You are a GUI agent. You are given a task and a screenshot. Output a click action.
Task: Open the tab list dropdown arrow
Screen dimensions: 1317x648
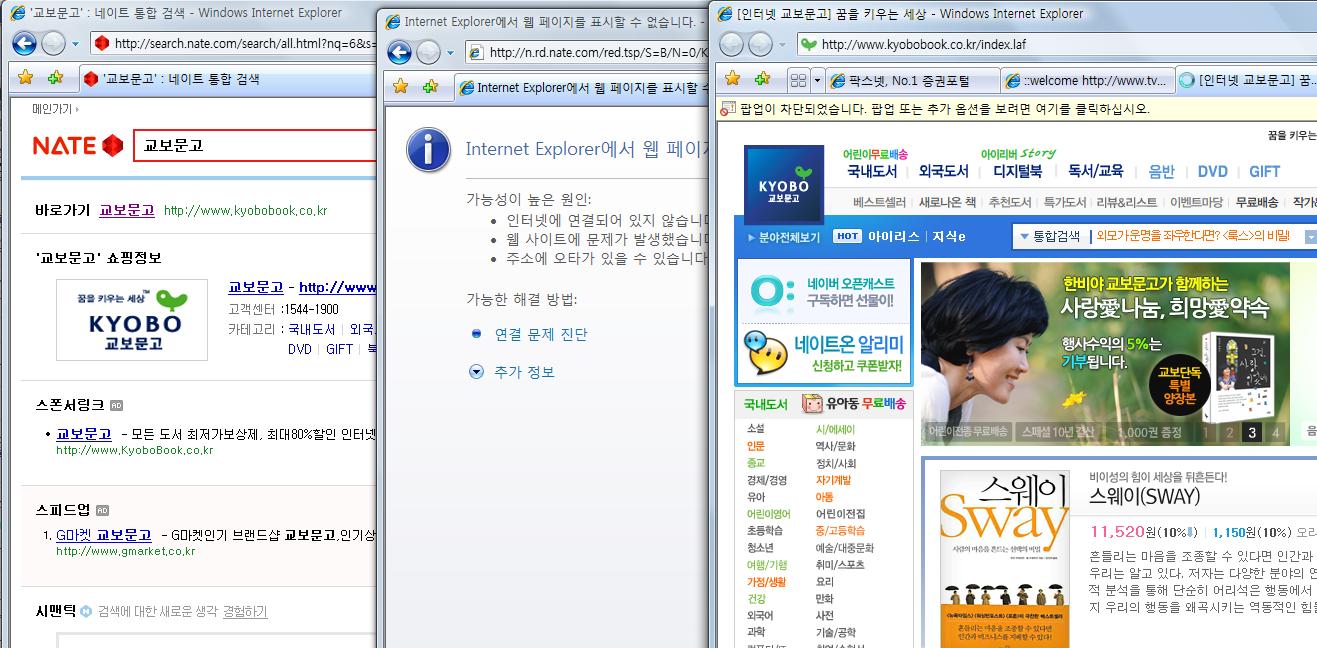tap(817, 80)
